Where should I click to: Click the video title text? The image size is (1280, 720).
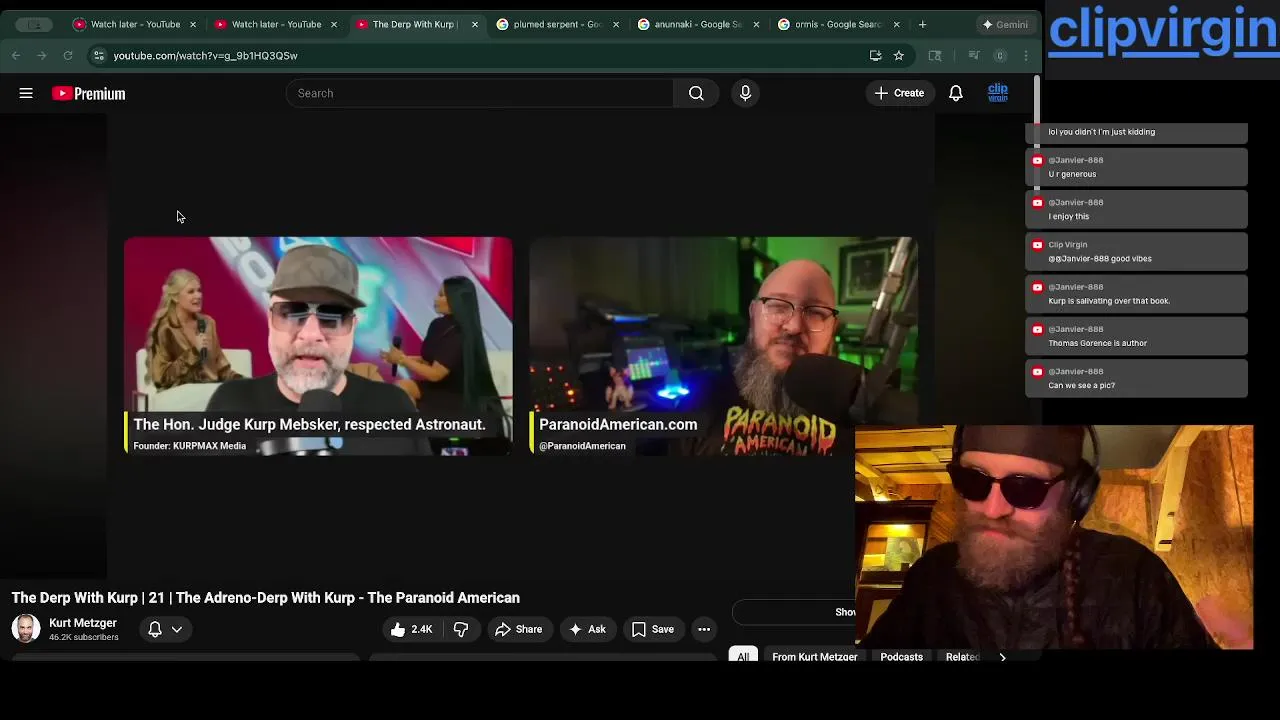[x=265, y=598]
